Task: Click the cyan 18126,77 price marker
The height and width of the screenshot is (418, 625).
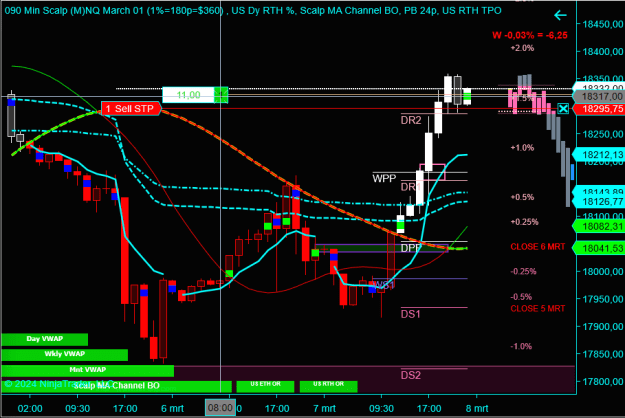Action: click(x=599, y=202)
